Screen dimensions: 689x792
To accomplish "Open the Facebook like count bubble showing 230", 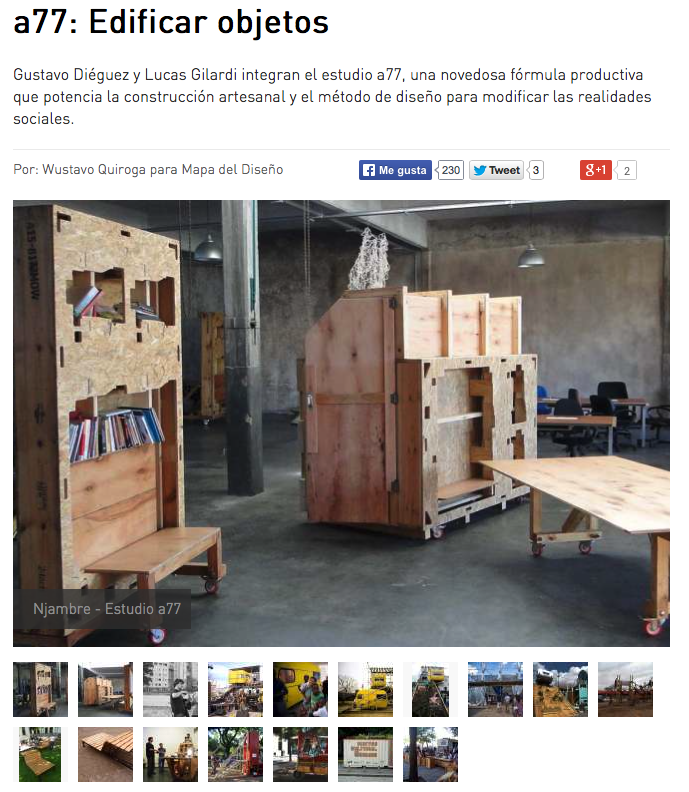I will [x=450, y=170].
